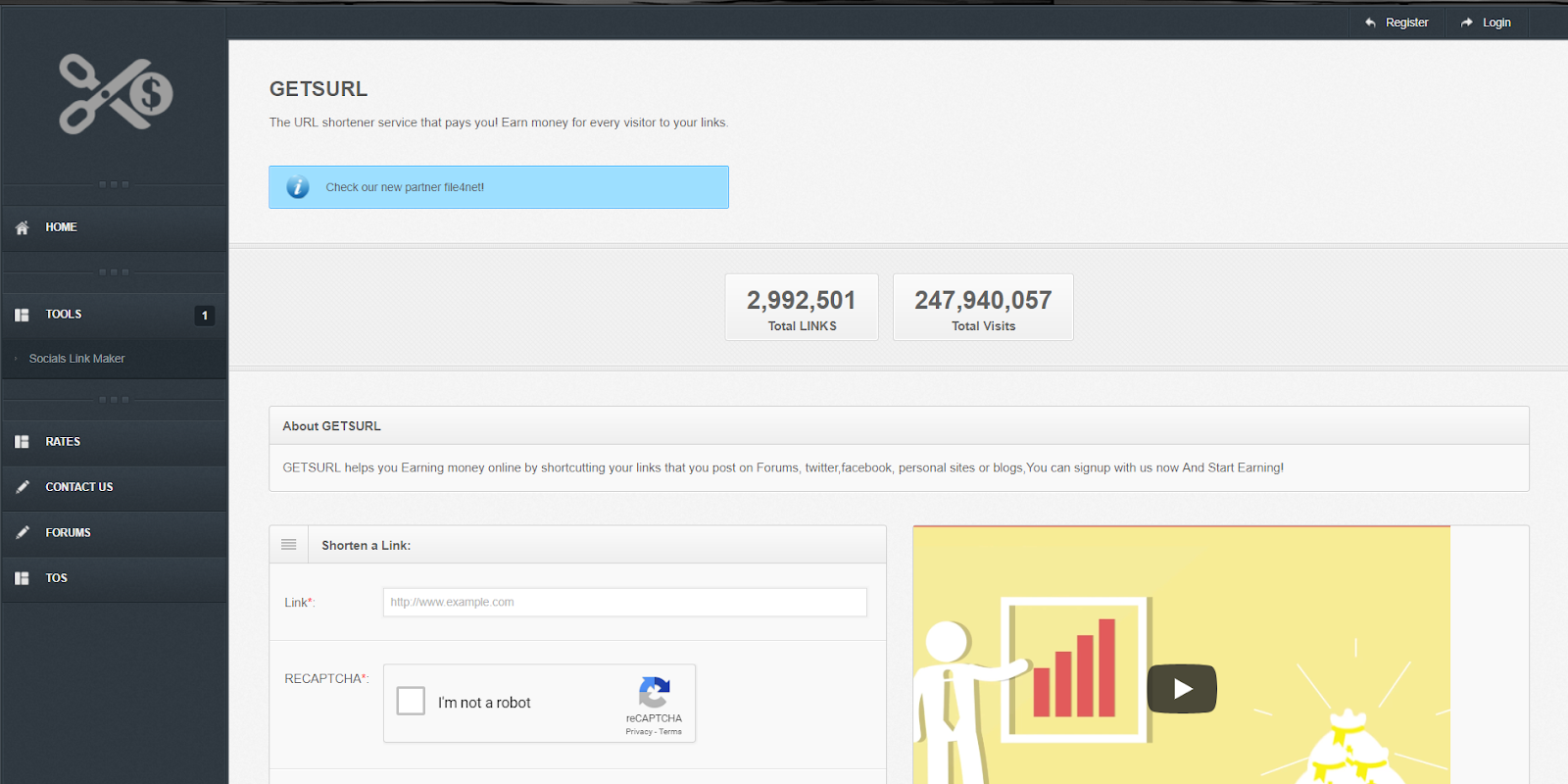Expand the TOOLS menu item
Image resolution: width=1568 pixels, height=784 pixels.
[114, 315]
